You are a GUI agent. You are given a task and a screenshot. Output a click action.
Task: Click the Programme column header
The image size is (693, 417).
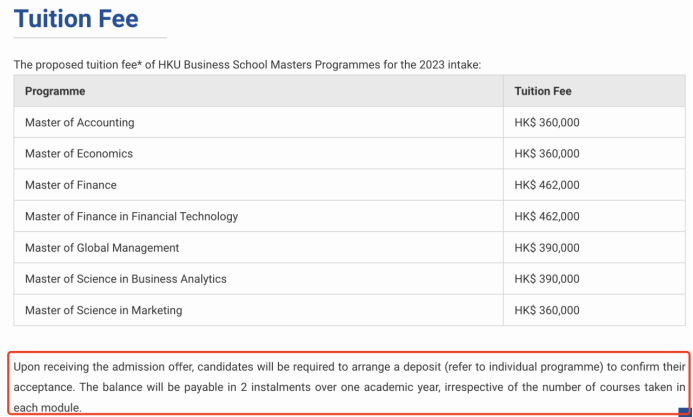pyautogui.click(x=55, y=91)
